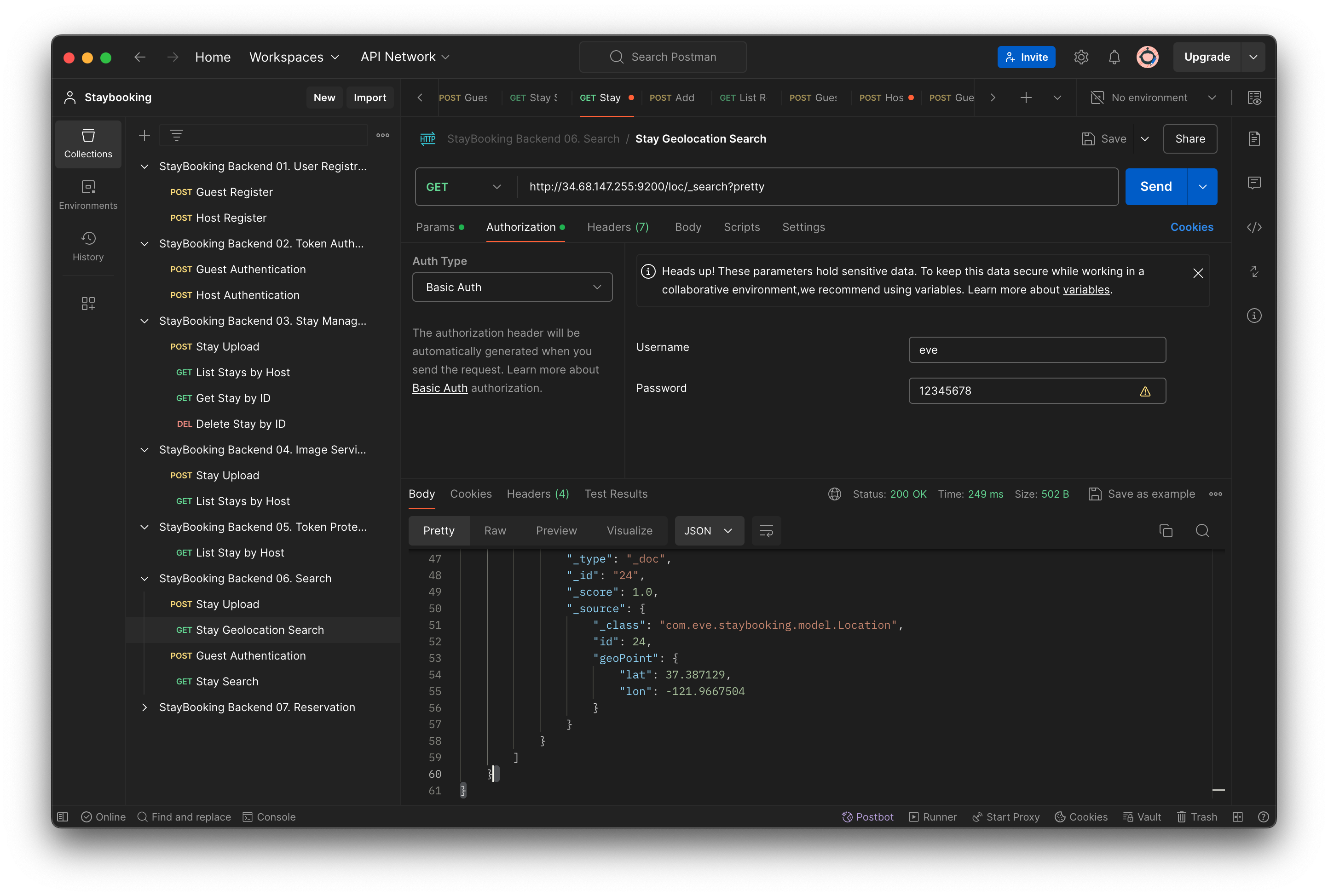Click the Authorization tab toggle
This screenshot has height=896, width=1328.
click(x=521, y=226)
